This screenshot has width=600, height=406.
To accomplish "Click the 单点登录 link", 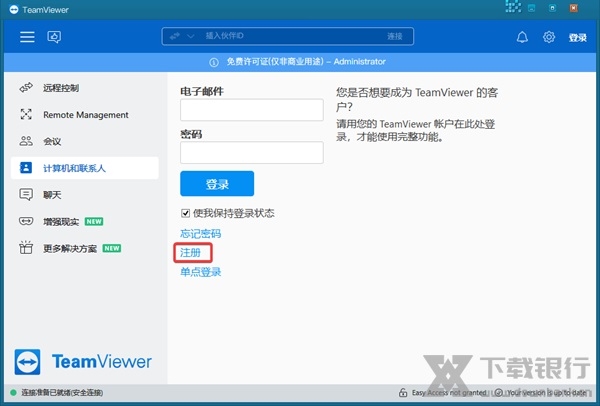I will [201, 272].
